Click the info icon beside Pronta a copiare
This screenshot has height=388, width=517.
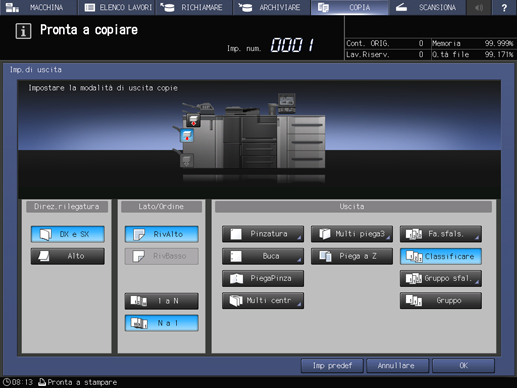pos(23,31)
